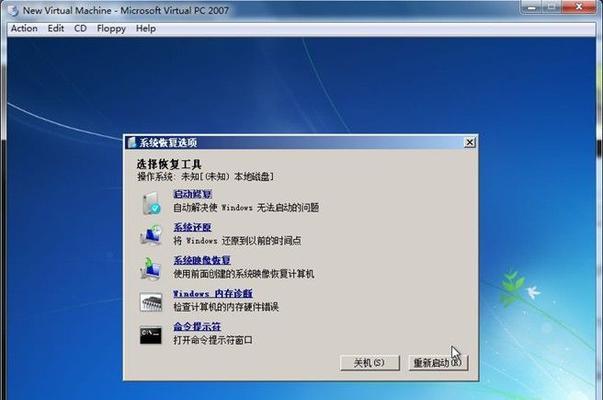The height and width of the screenshot is (400, 603).
Task: Click the System Recovery Options dialog title icon
Action: 132,143
